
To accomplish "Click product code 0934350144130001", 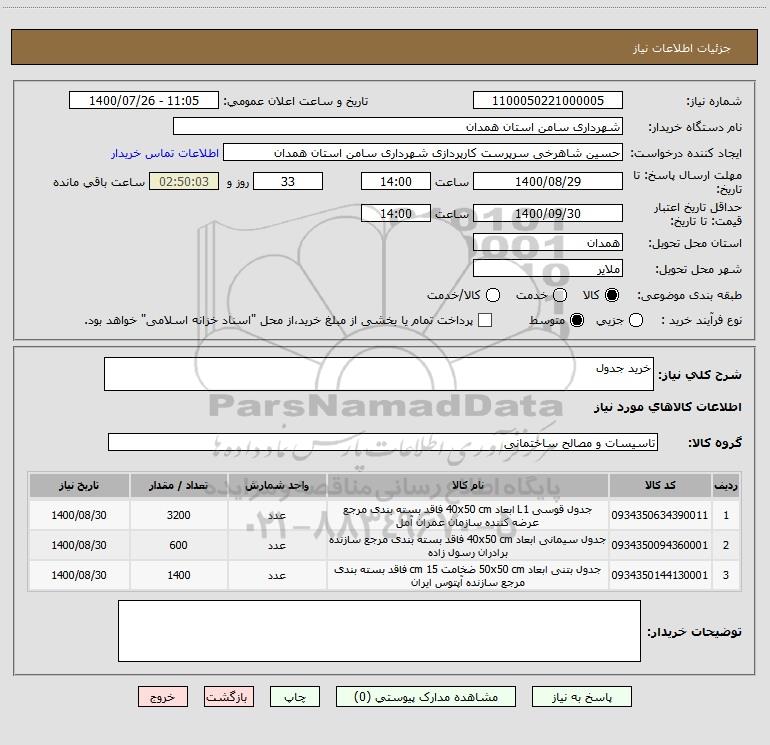I will 660,575.
